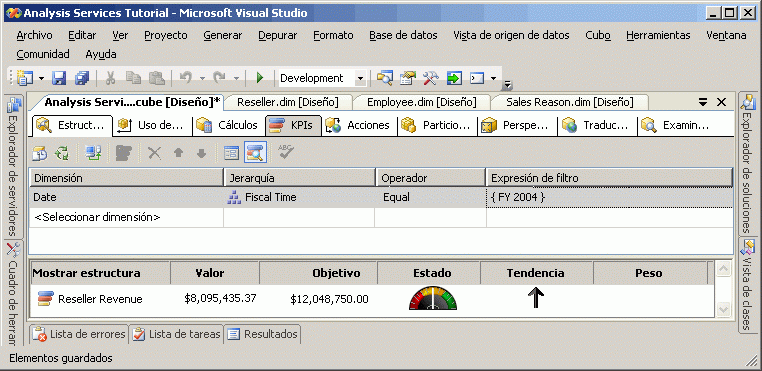Open the Lista de tareas panel
Screen dimensions: 762x371
point(176,334)
